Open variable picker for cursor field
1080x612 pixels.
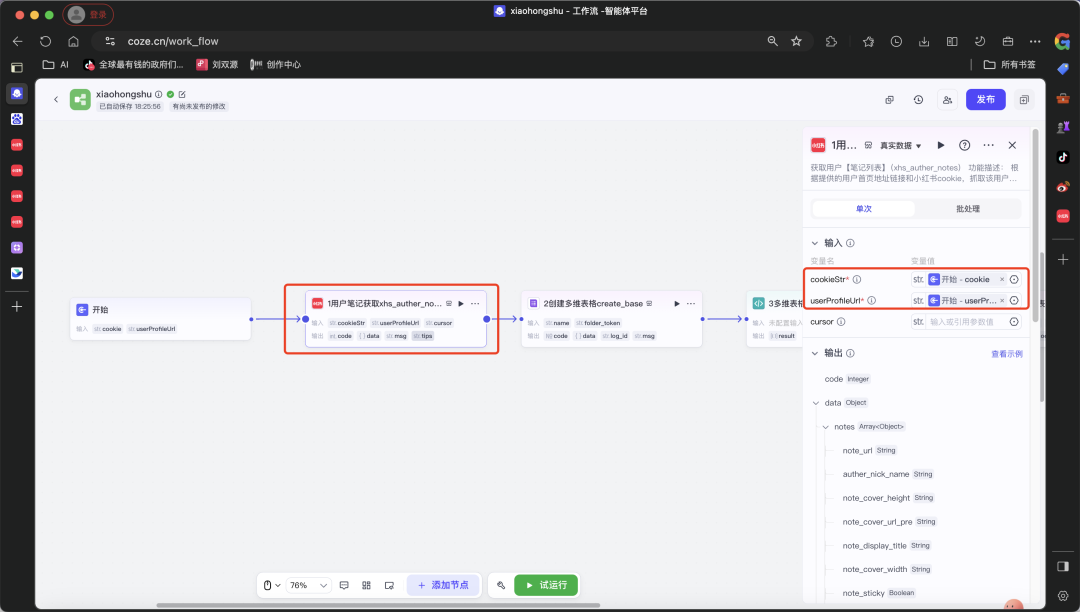coord(1014,322)
